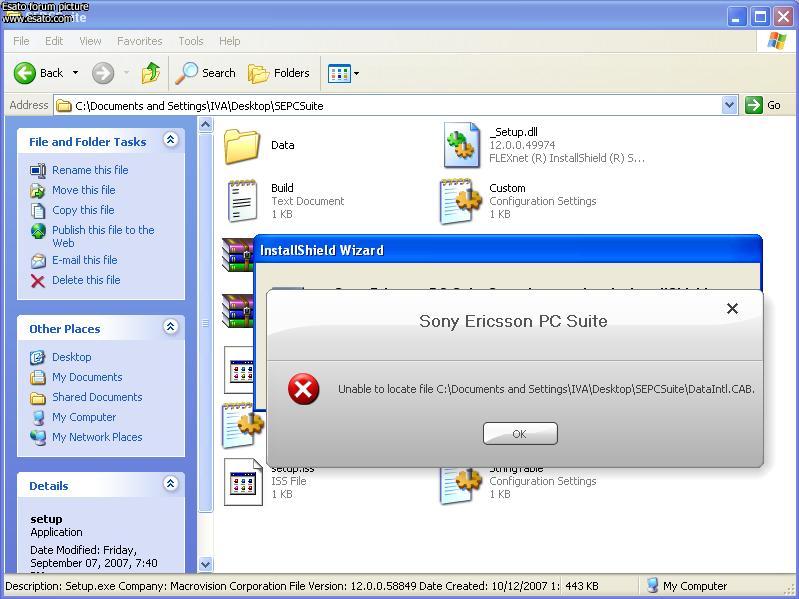Click the Publish to Web globe icon

[x=38, y=231]
